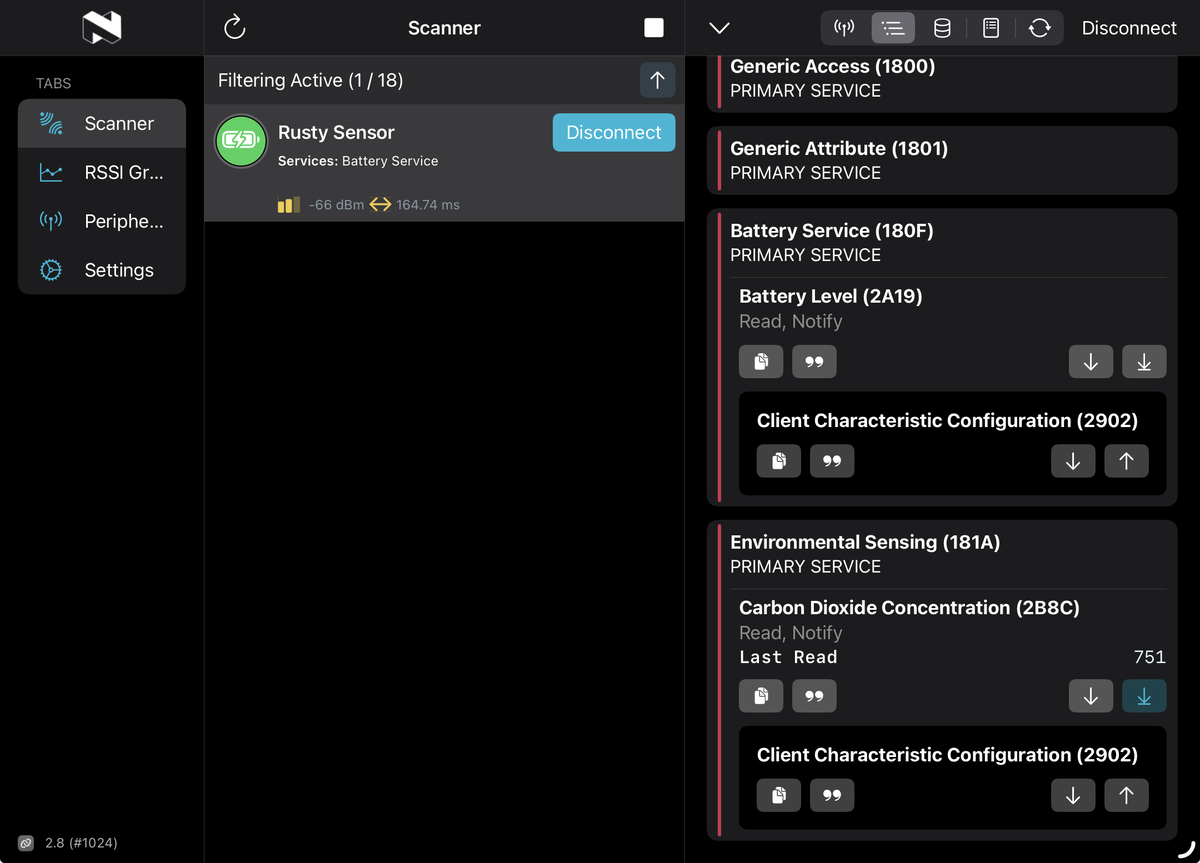
Task: Switch to the Settings tab
Action: pos(100,270)
